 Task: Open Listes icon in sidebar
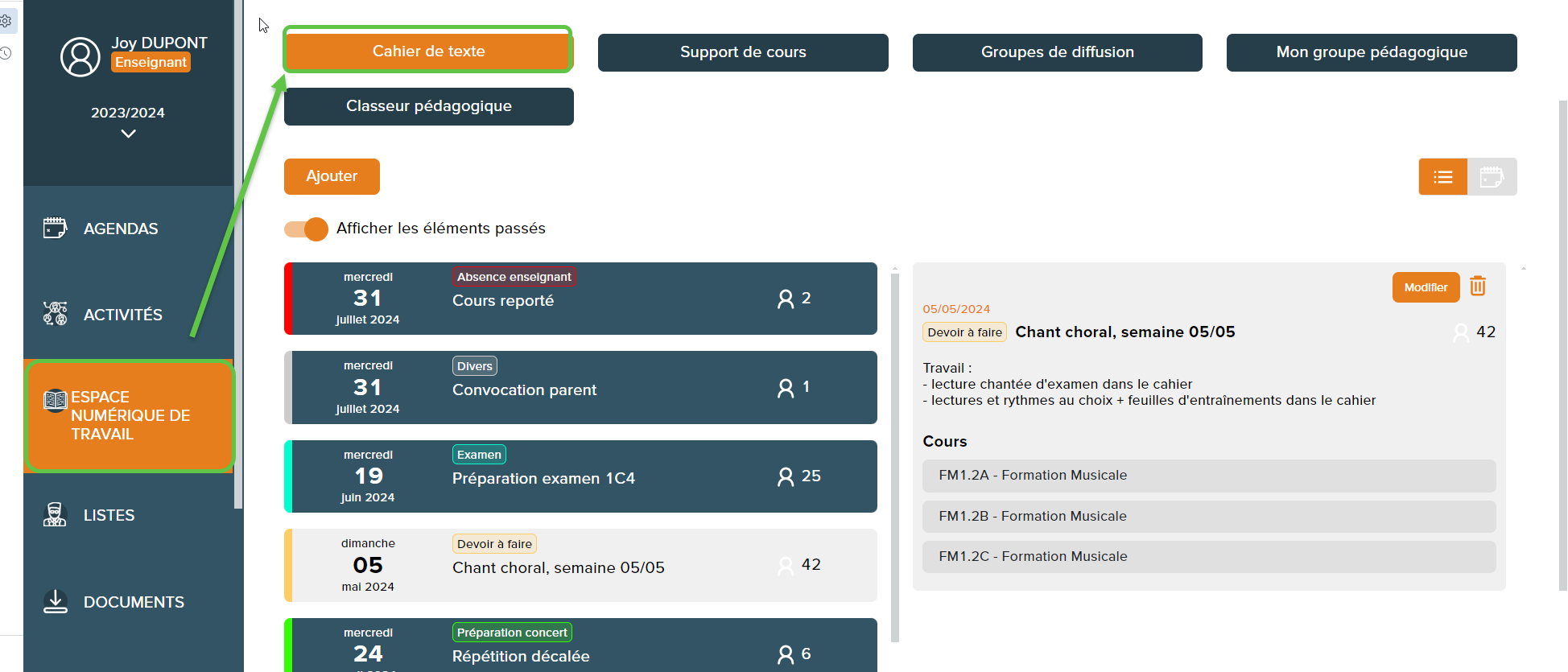pyautogui.click(x=55, y=515)
